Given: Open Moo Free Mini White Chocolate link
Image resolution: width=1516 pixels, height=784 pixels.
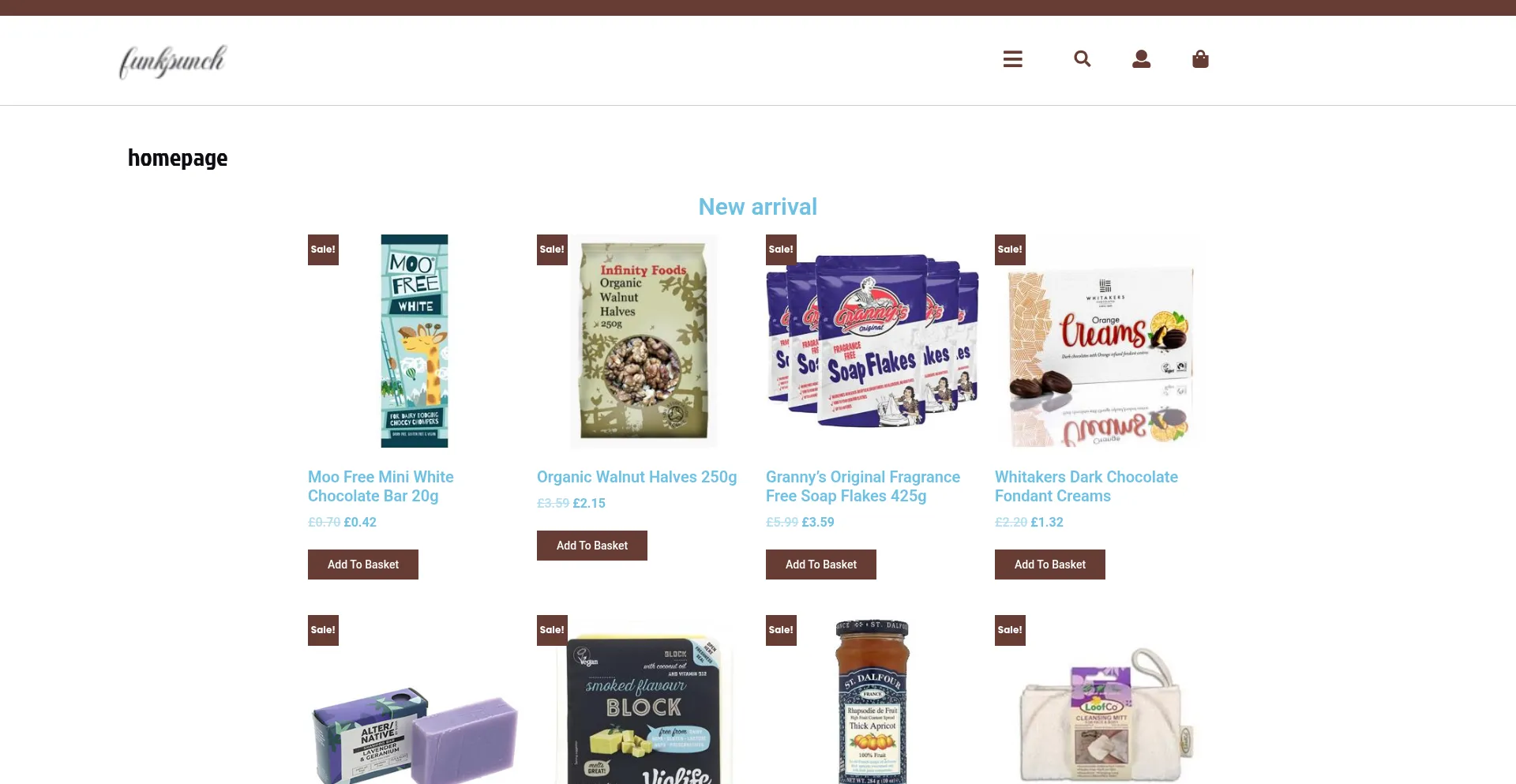Looking at the screenshot, I should click(381, 486).
